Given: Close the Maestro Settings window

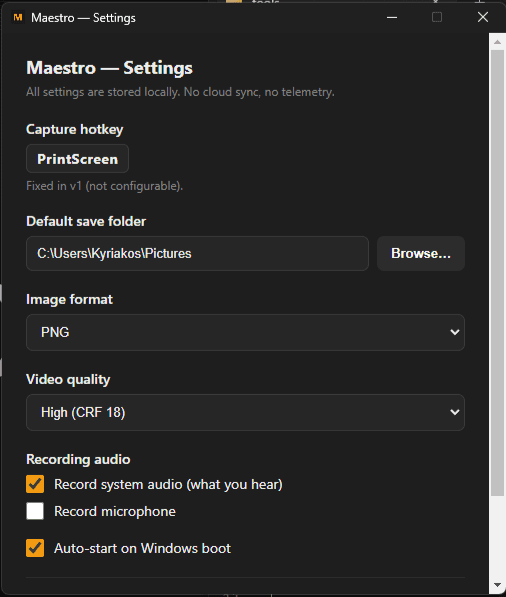Looking at the screenshot, I should pyautogui.click(x=483, y=18).
